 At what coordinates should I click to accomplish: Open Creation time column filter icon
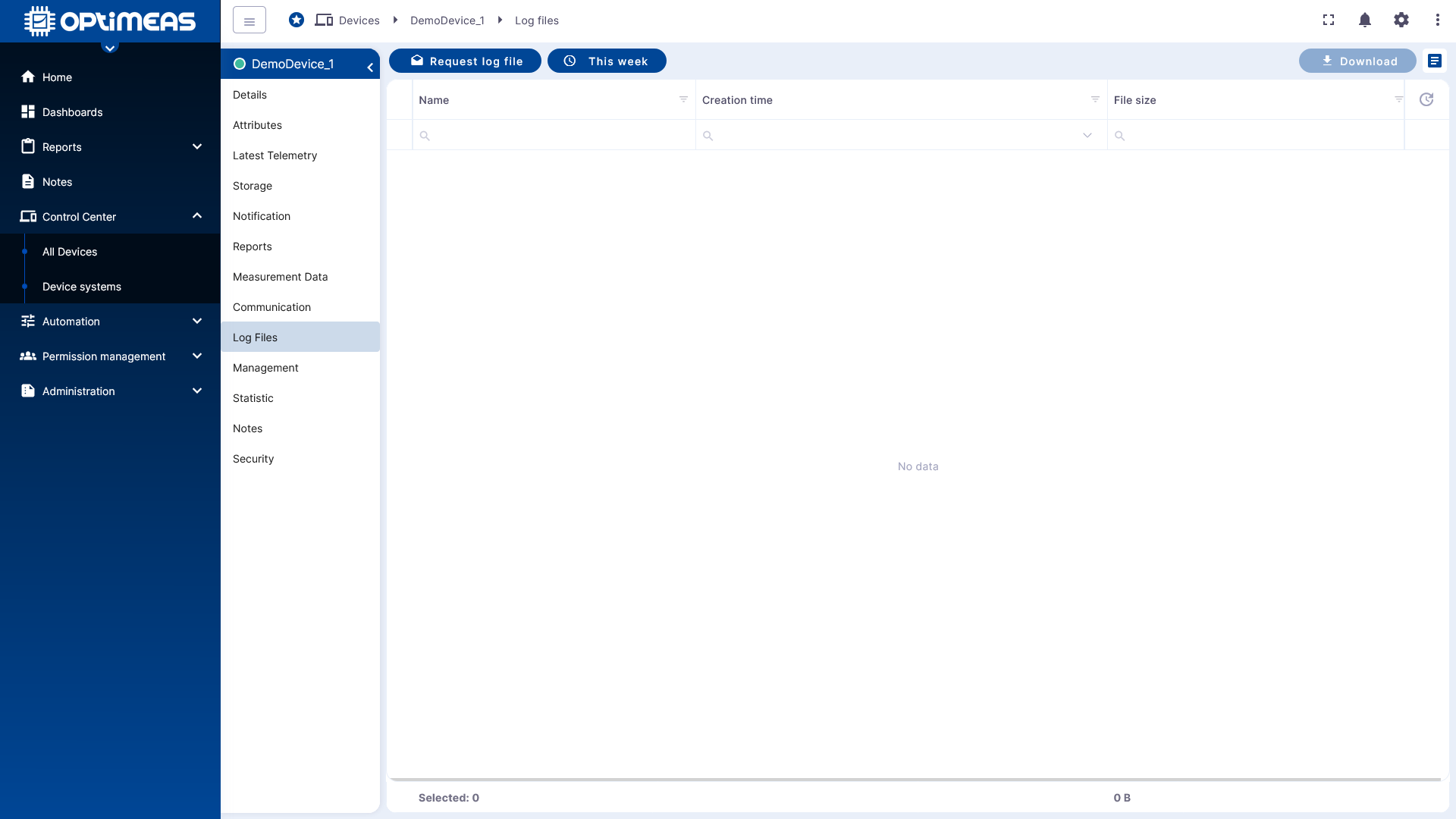coord(1095,99)
